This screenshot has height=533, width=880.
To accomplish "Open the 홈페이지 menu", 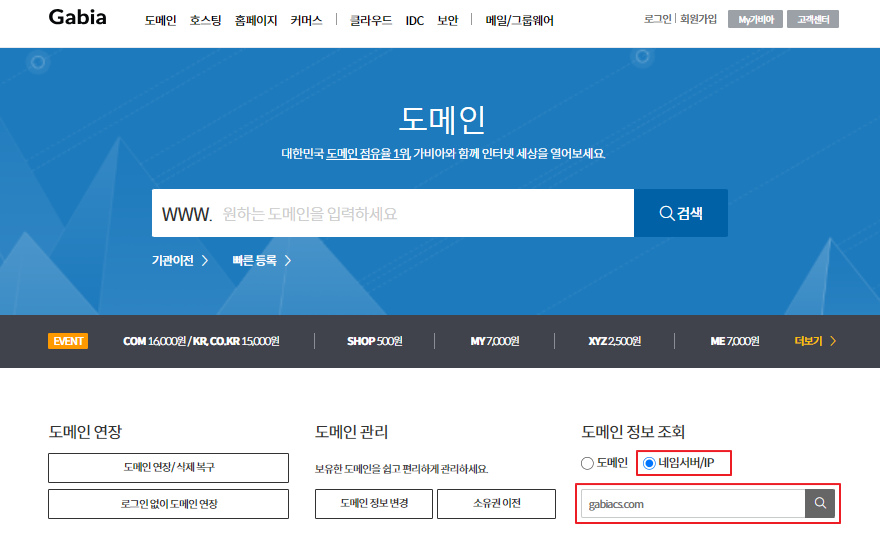I will point(256,21).
